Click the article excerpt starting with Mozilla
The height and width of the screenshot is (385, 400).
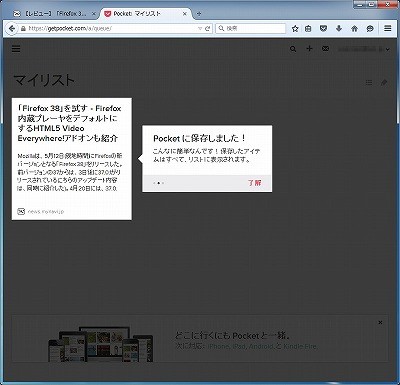pyautogui.click(x=69, y=172)
